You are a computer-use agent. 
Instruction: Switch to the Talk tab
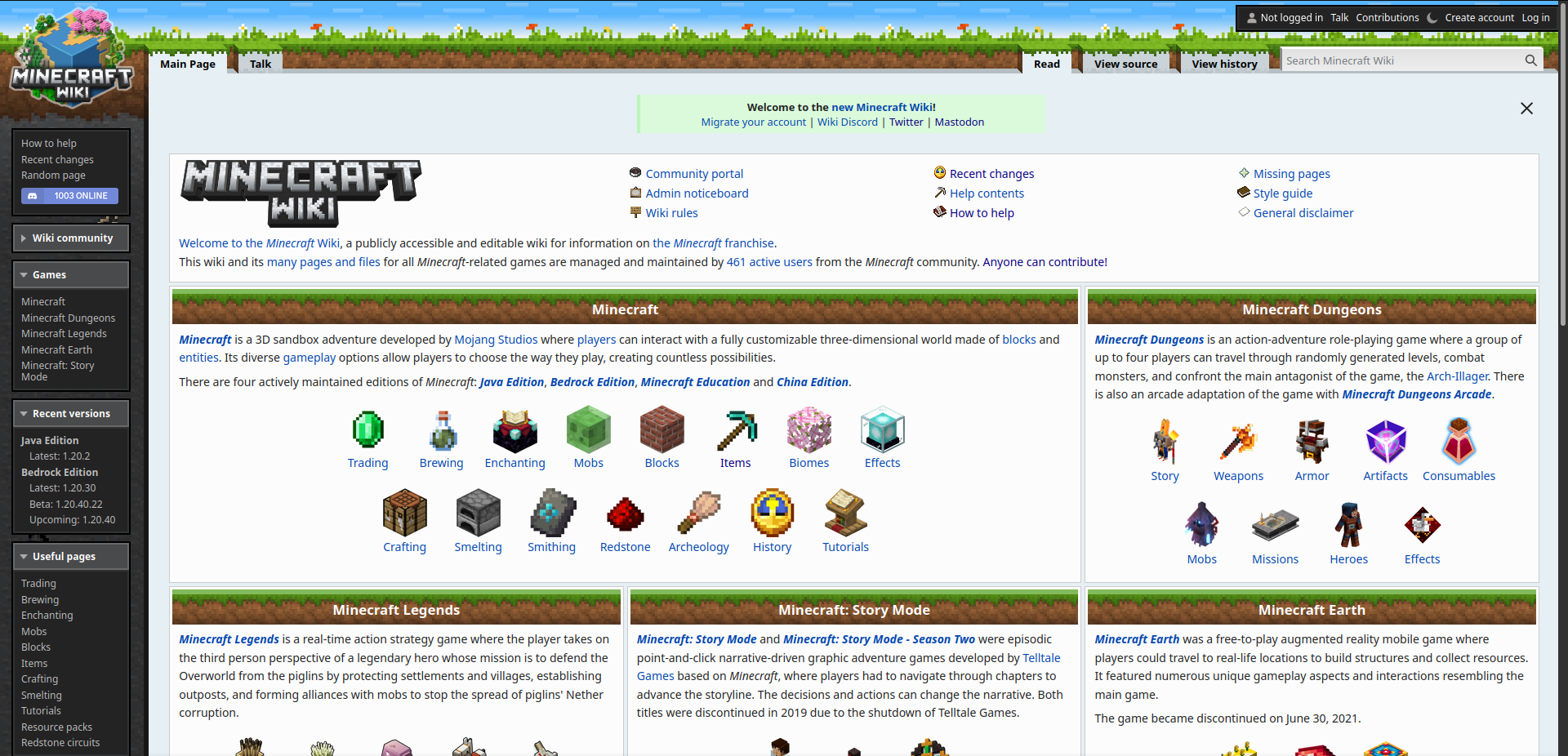pyautogui.click(x=261, y=64)
